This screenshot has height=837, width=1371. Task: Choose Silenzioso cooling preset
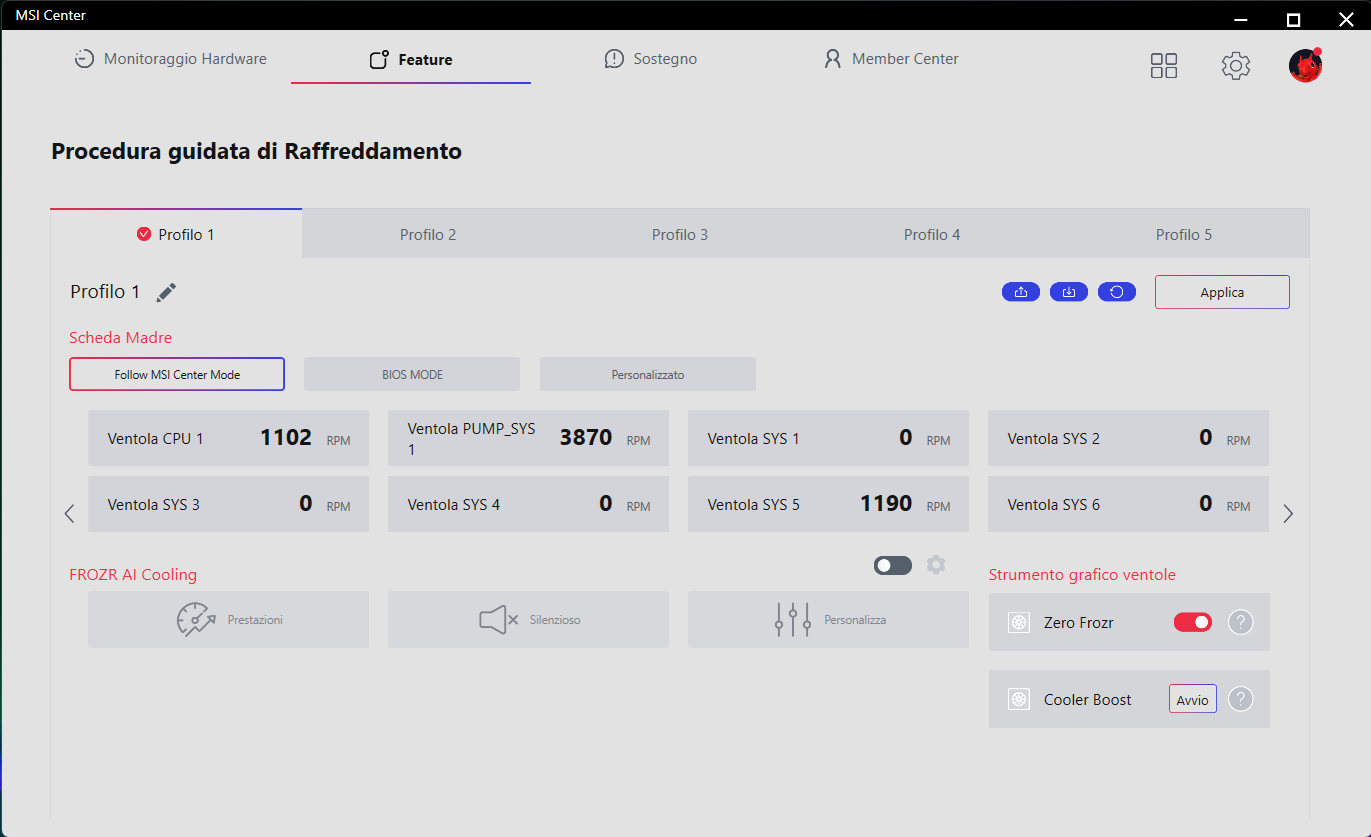pyautogui.click(x=528, y=620)
